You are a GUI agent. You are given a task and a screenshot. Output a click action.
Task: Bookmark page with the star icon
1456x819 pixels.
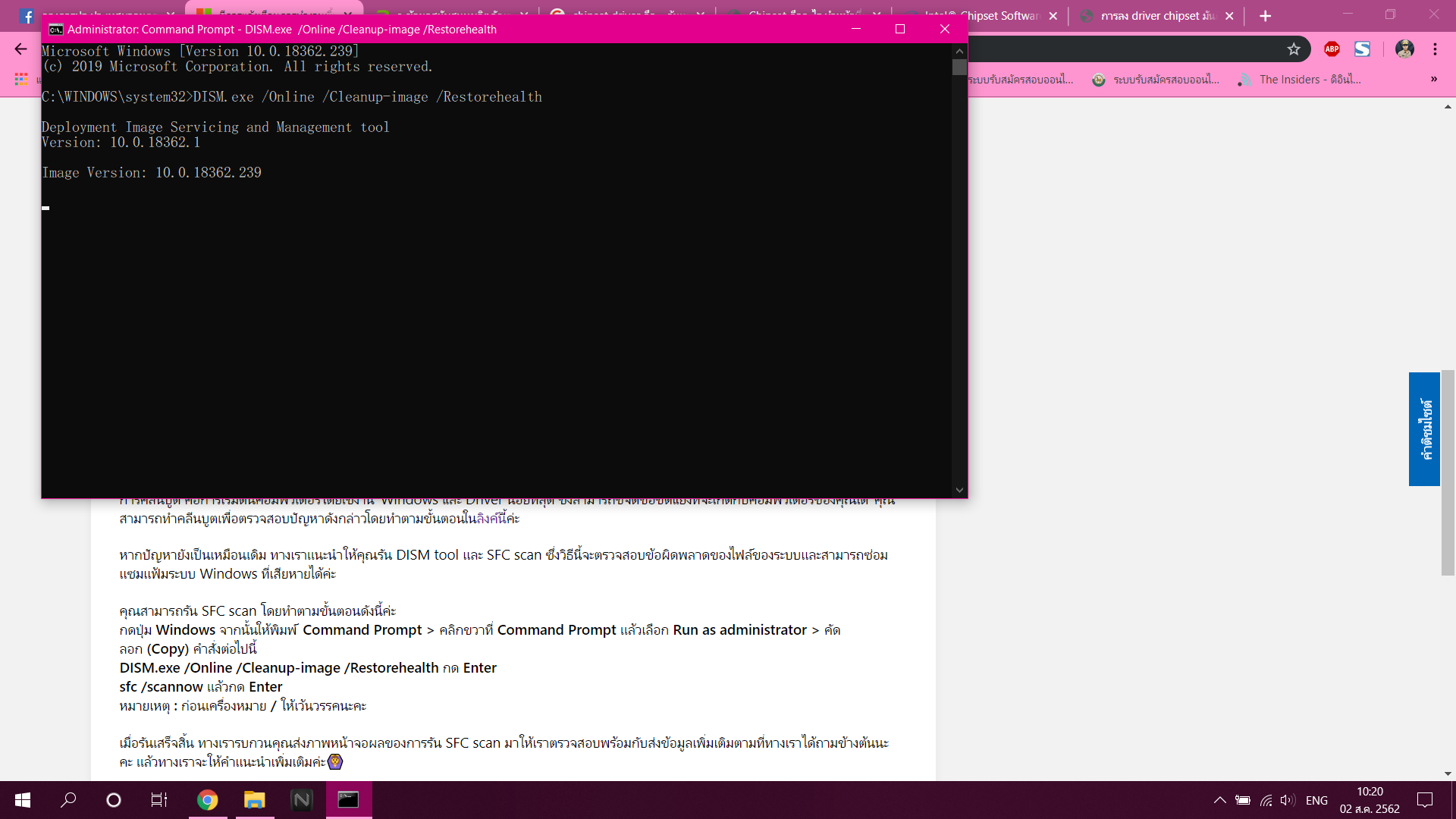point(1294,49)
